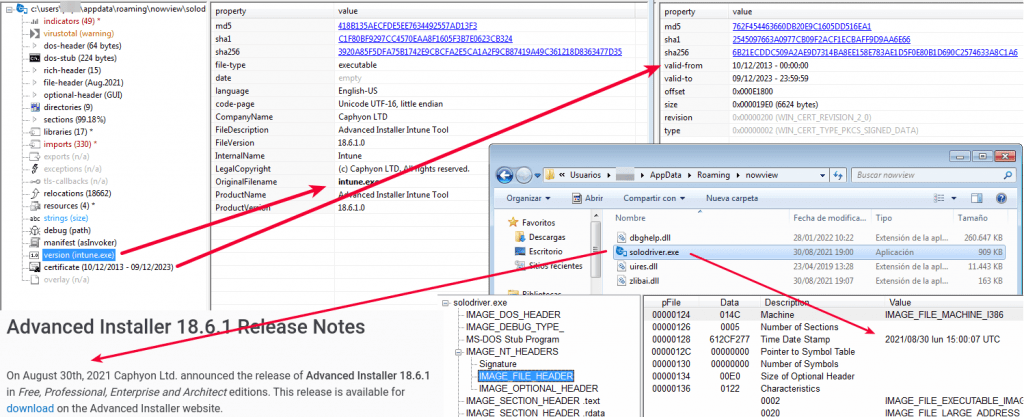
Task: Select certificate (10/12/2013 - 09/12/2023) node
Action: pyautogui.click(x=108, y=267)
